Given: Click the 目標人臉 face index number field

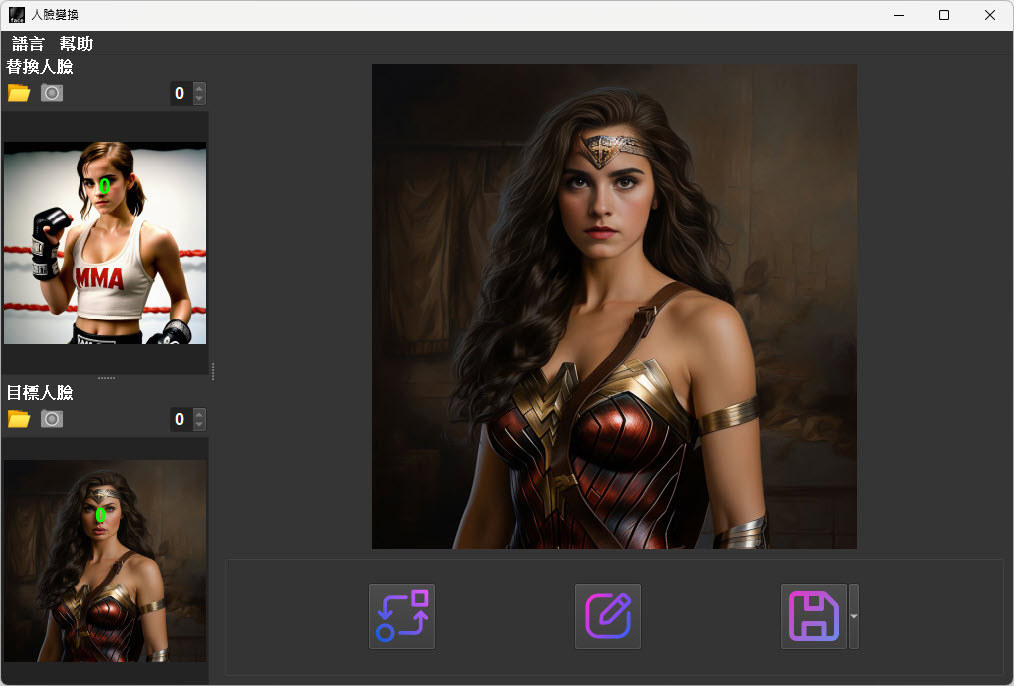Looking at the screenshot, I should click(180, 419).
